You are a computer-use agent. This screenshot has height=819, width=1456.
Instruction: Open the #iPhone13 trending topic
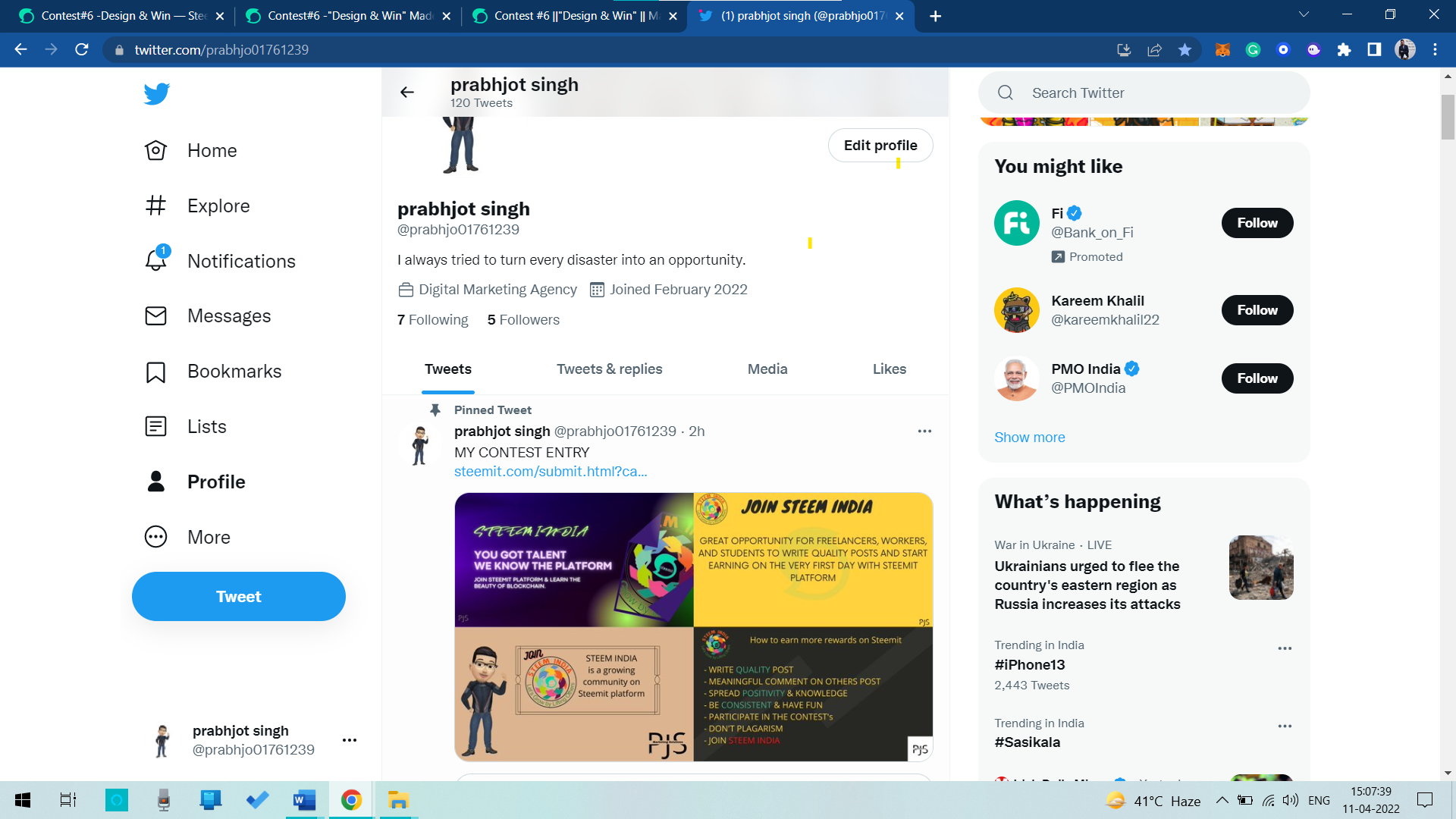pos(1030,665)
